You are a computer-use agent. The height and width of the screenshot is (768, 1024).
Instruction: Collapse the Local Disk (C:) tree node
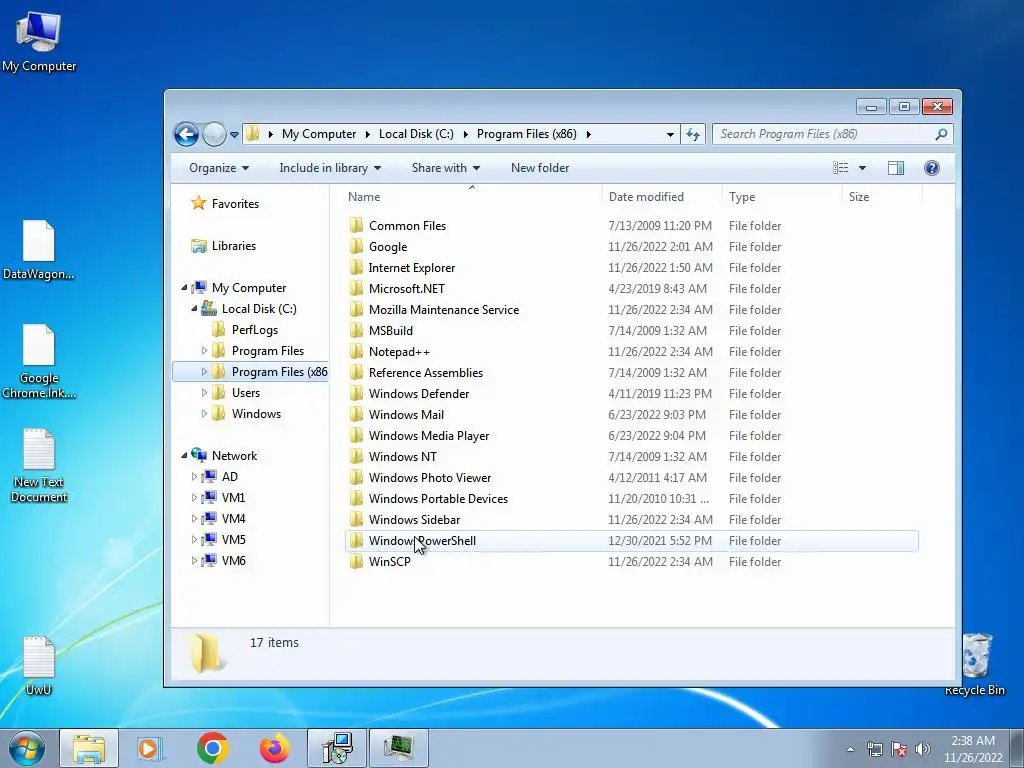[195, 308]
